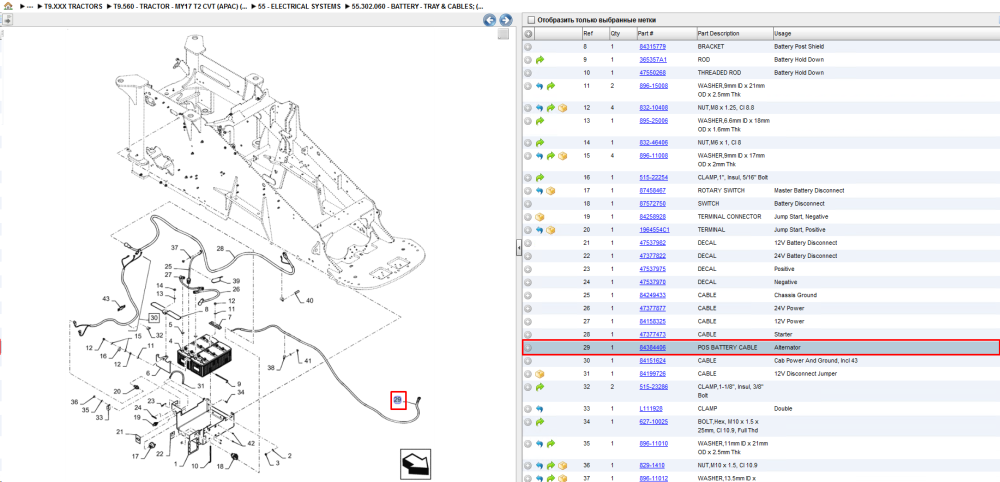This screenshot has width=1000, height=482.
Task: Click the panel toggle icon above diagram
Action: coord(7,20)
